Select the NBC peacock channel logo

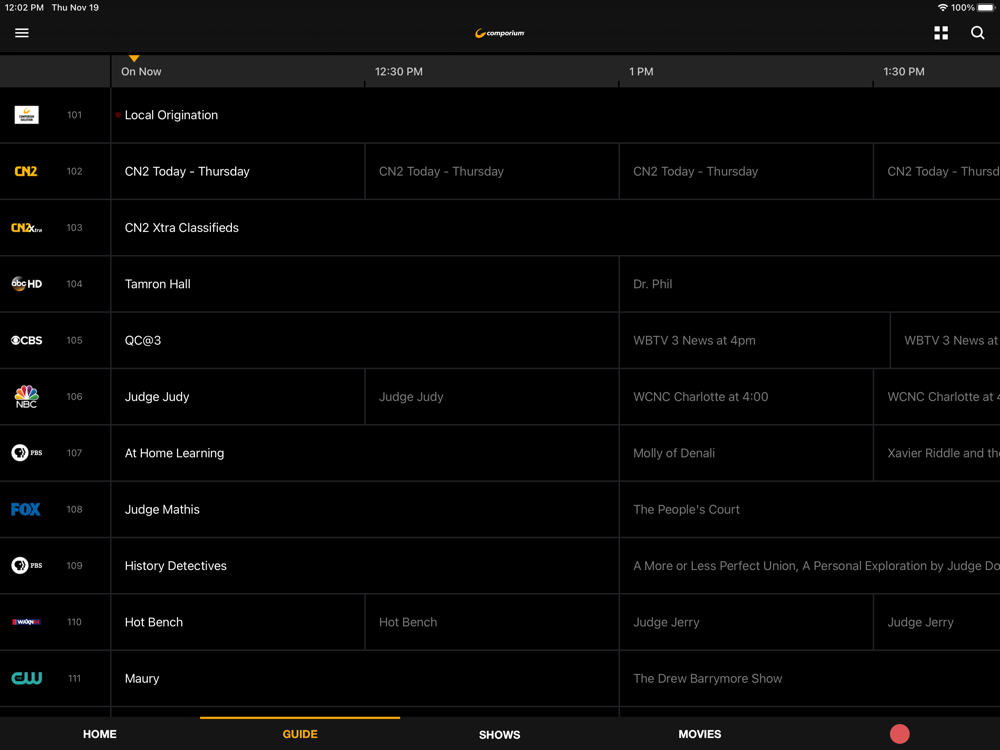click(26, 397)
